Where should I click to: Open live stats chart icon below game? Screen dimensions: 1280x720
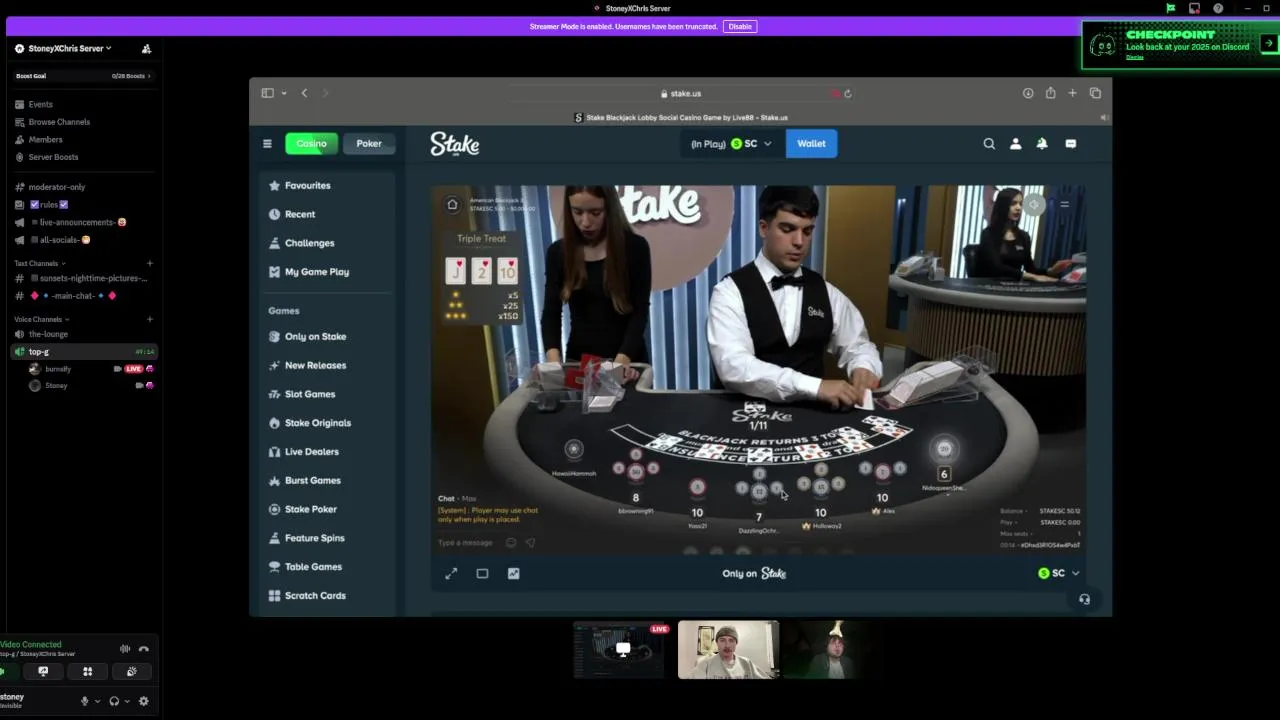coord(513,573)
